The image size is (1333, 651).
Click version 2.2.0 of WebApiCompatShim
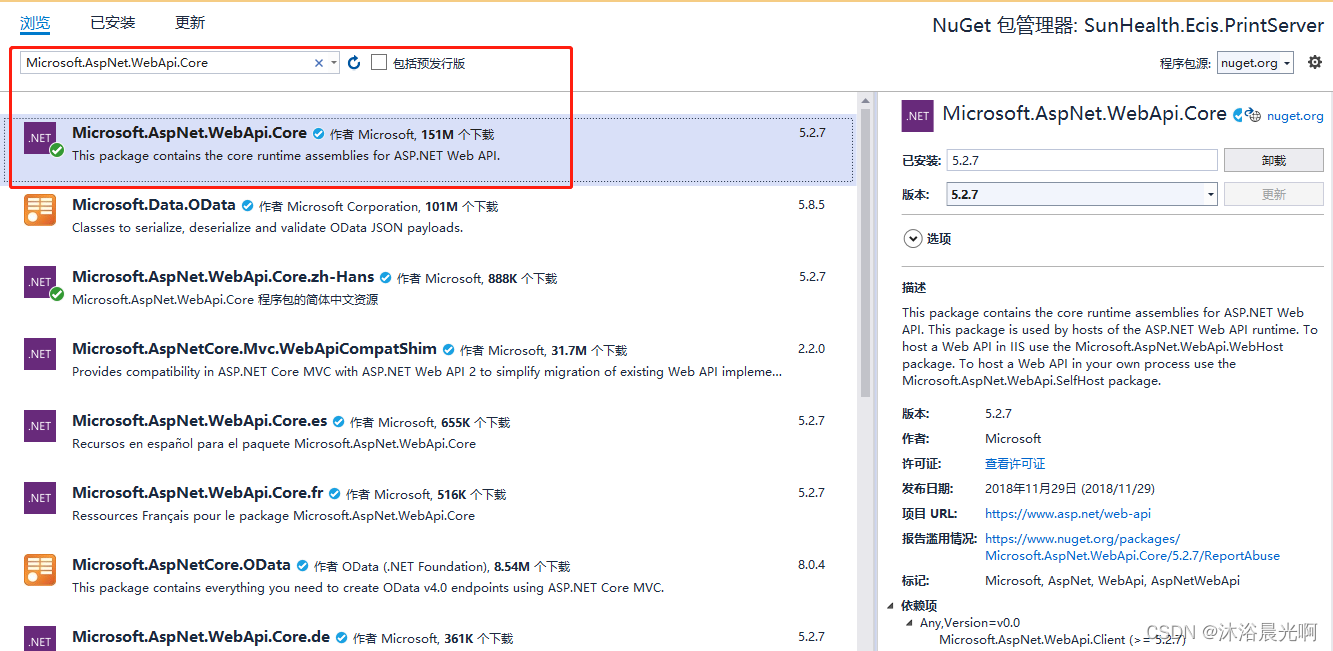click(x=811, y=349)
